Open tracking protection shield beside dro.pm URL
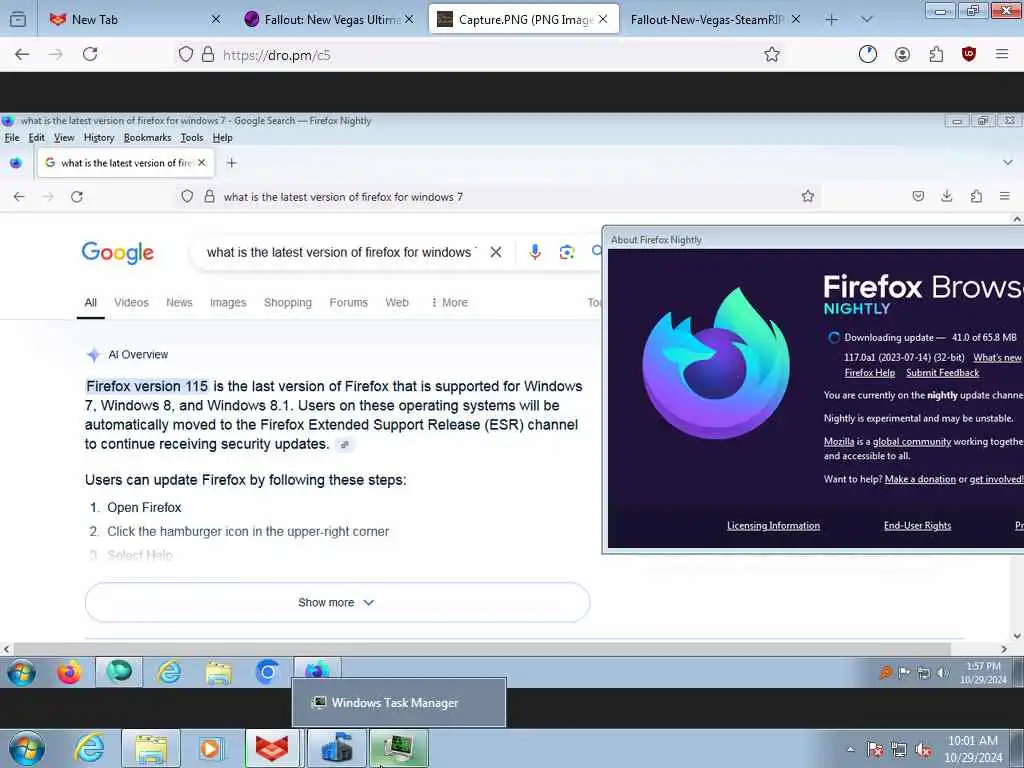The width and height of the screenshot is (1024, 768). pos(186,54)
